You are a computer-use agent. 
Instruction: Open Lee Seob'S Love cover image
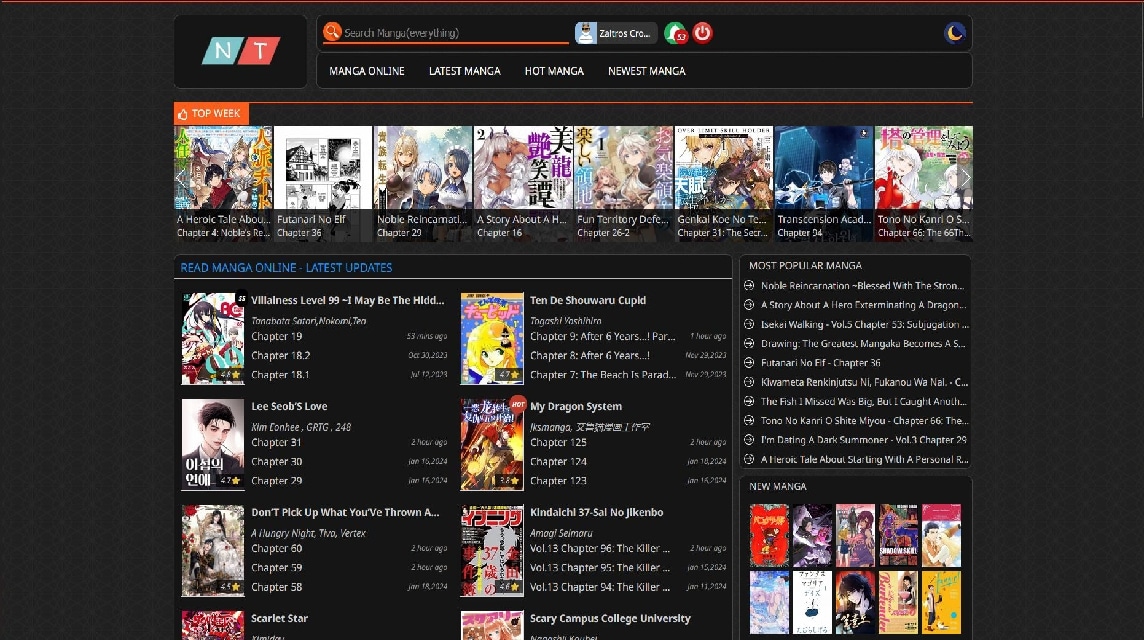[x=212, y=444]
